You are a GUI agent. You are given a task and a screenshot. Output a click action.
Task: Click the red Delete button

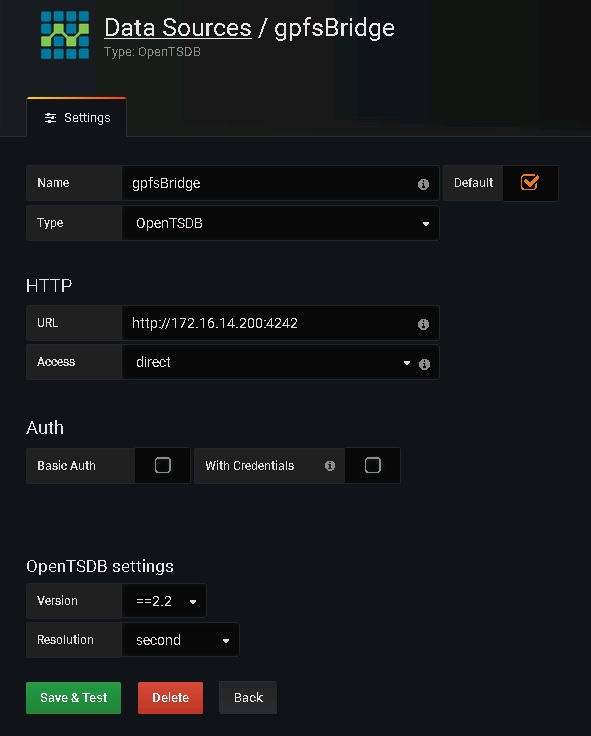(x=170, y=698)
